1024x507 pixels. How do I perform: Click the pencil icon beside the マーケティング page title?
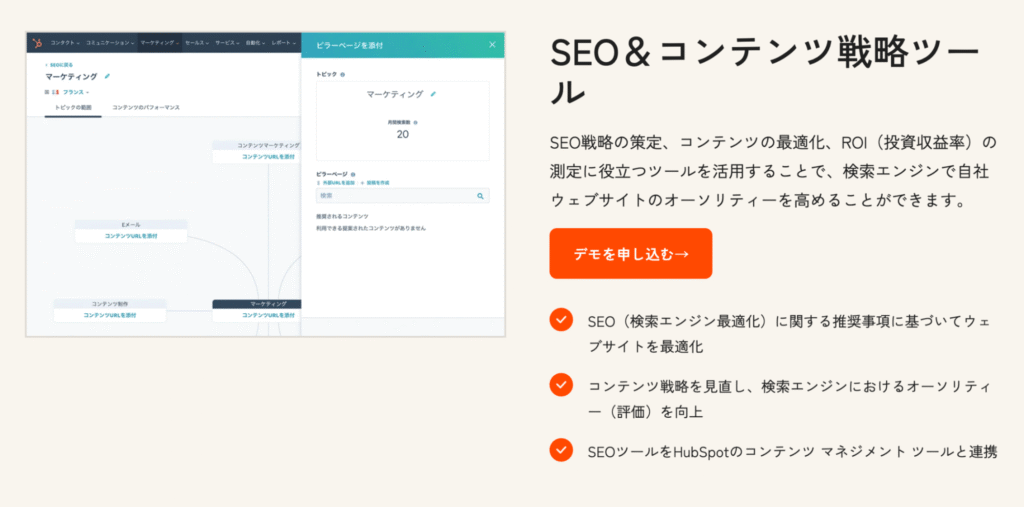click(107, 76)
